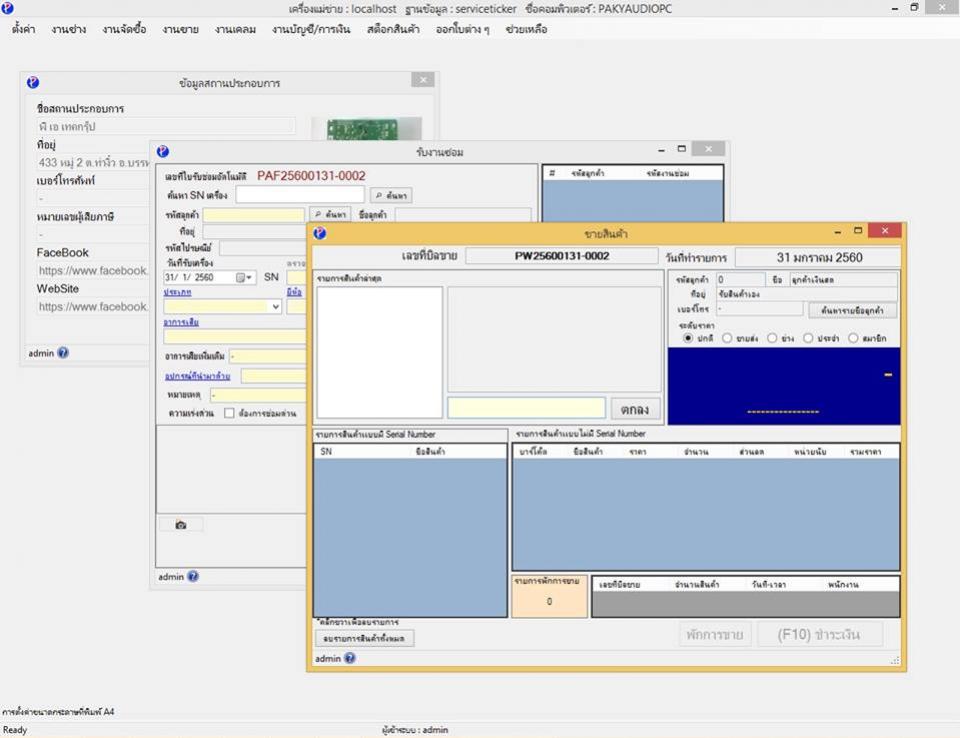
Task: Click the camera icon in repair form
Action: pos(181,524)
